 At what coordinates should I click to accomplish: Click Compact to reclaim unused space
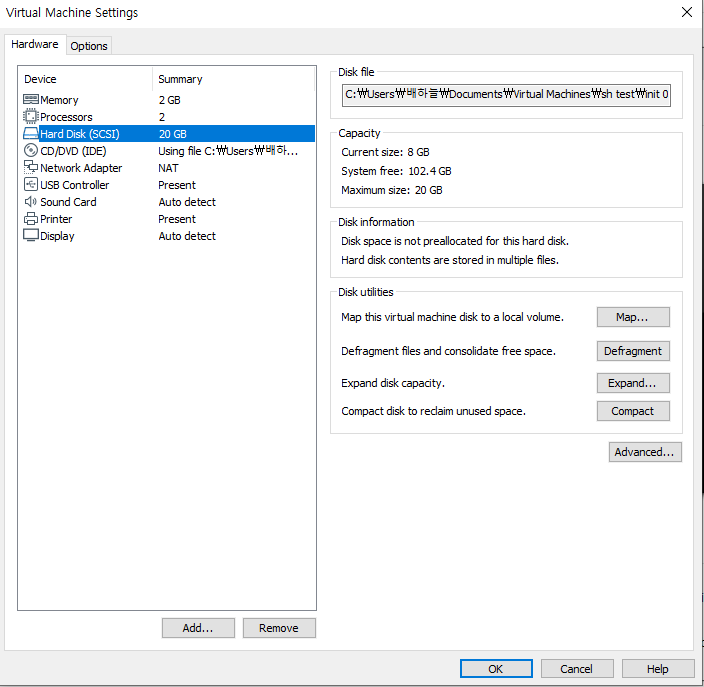point(633,411)
